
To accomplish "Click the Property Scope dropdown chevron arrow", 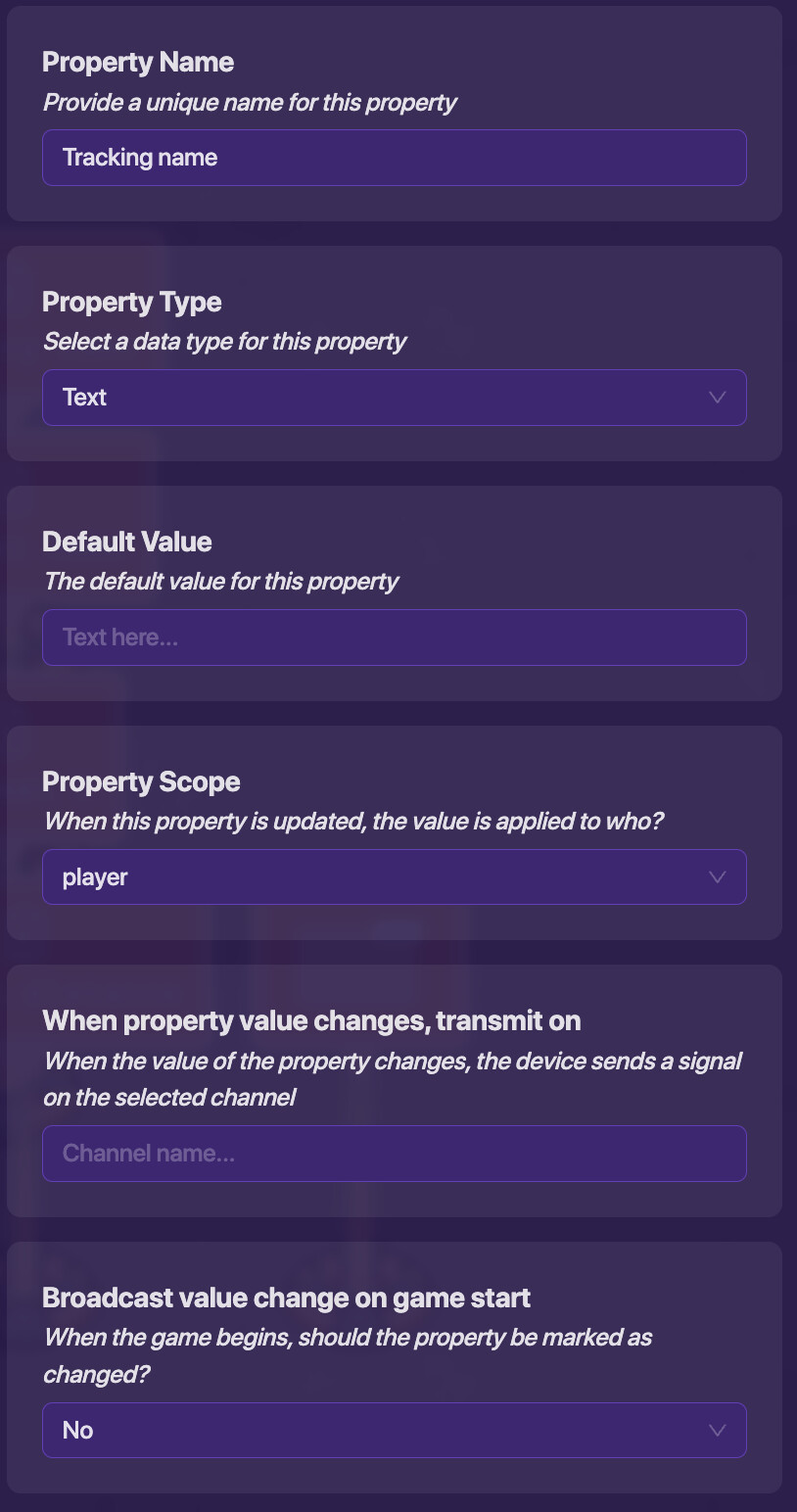I will 717,877.
